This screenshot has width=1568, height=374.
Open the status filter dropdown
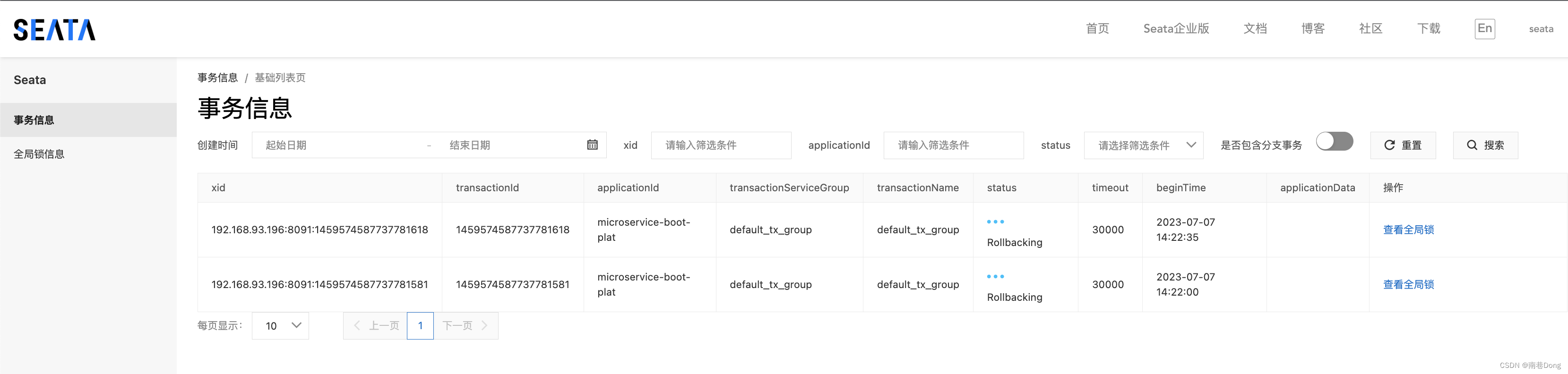coord(1143,145)
